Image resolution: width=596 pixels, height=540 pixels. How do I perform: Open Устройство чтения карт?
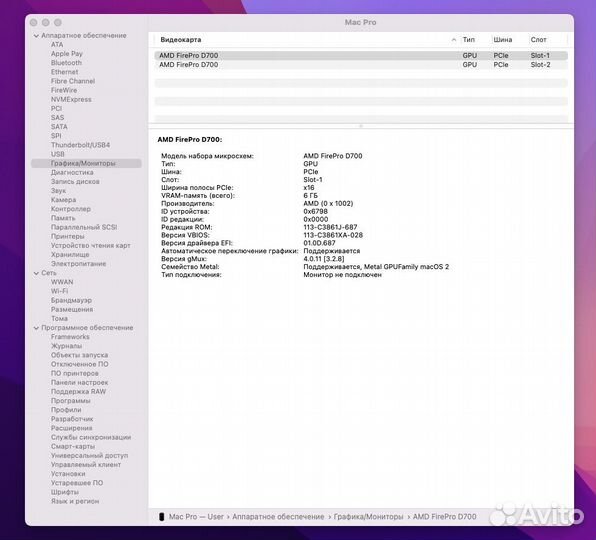(x=90, y=245)
